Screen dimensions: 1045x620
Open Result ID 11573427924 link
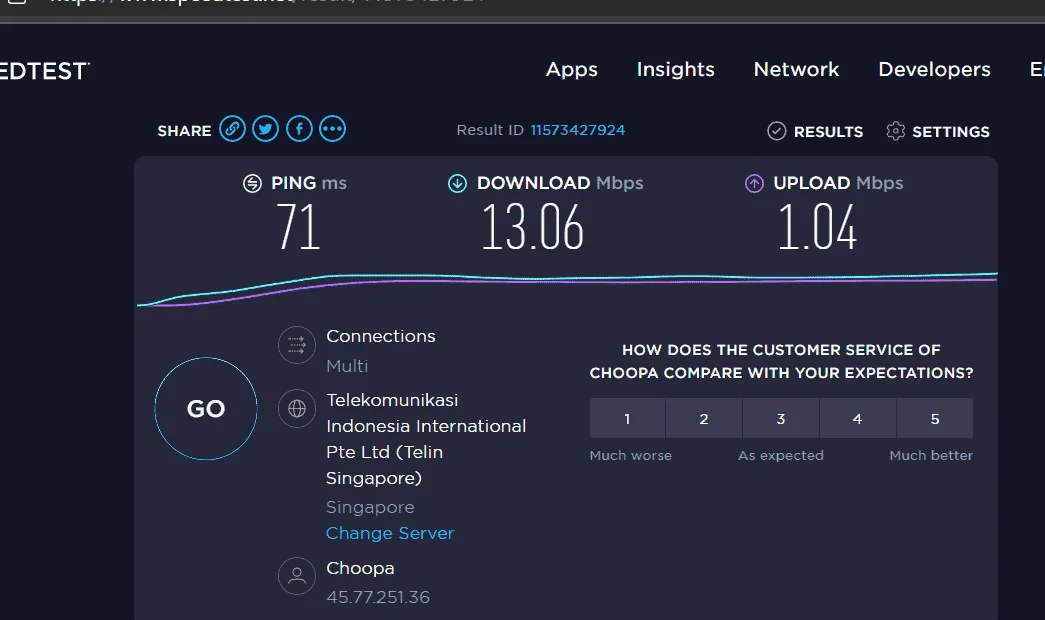point(578,130)
